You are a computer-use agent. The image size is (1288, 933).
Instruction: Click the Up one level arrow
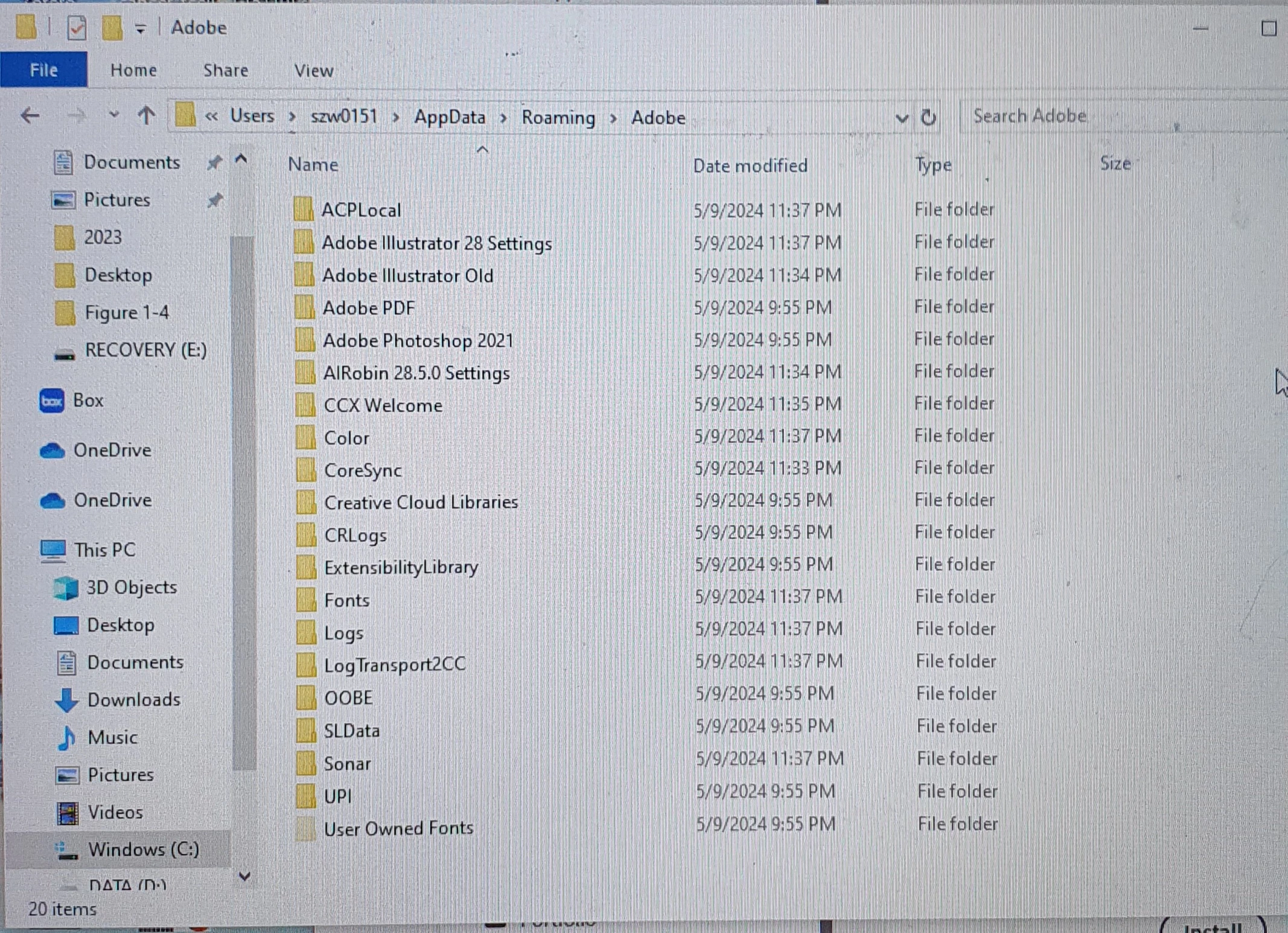pos(146,115)
